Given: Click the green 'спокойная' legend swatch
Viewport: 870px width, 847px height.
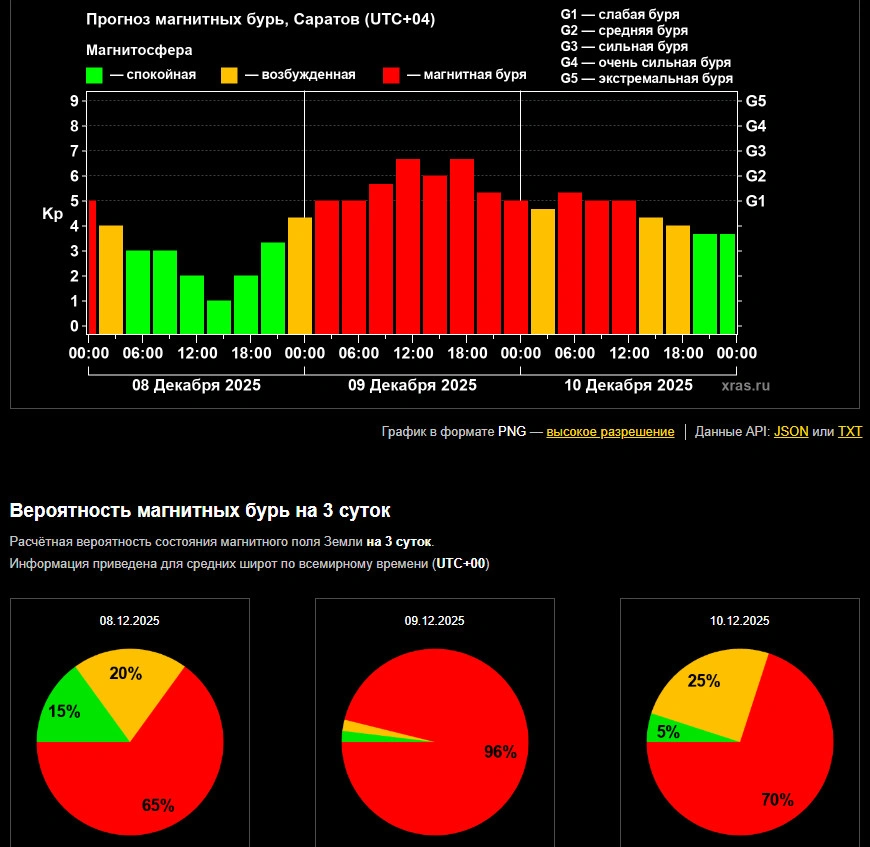Looking at the screenshot, I should 95,75.
